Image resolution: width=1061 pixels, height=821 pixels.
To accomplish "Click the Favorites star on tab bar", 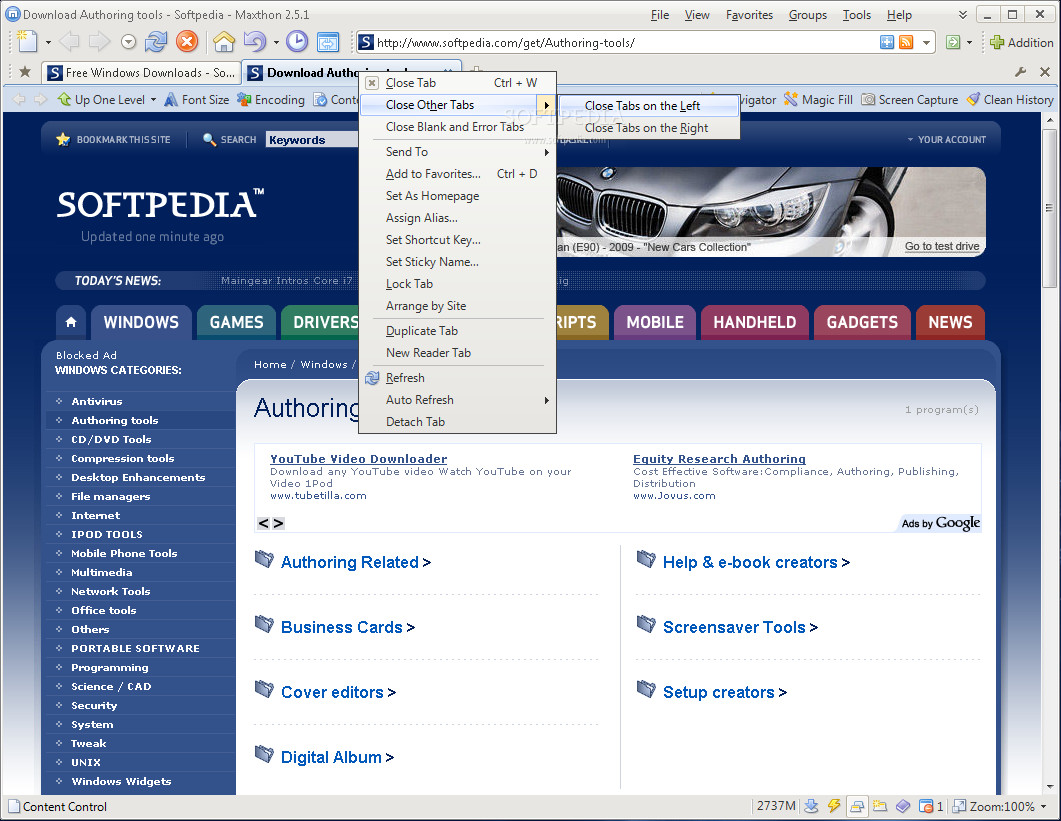I will pyautogui.click(x=25, y=72).
